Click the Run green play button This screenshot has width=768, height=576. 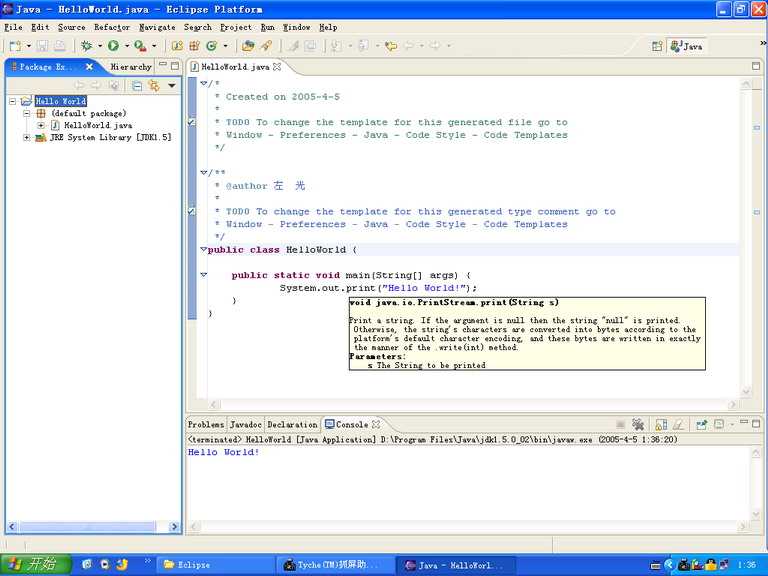[113, 46]
